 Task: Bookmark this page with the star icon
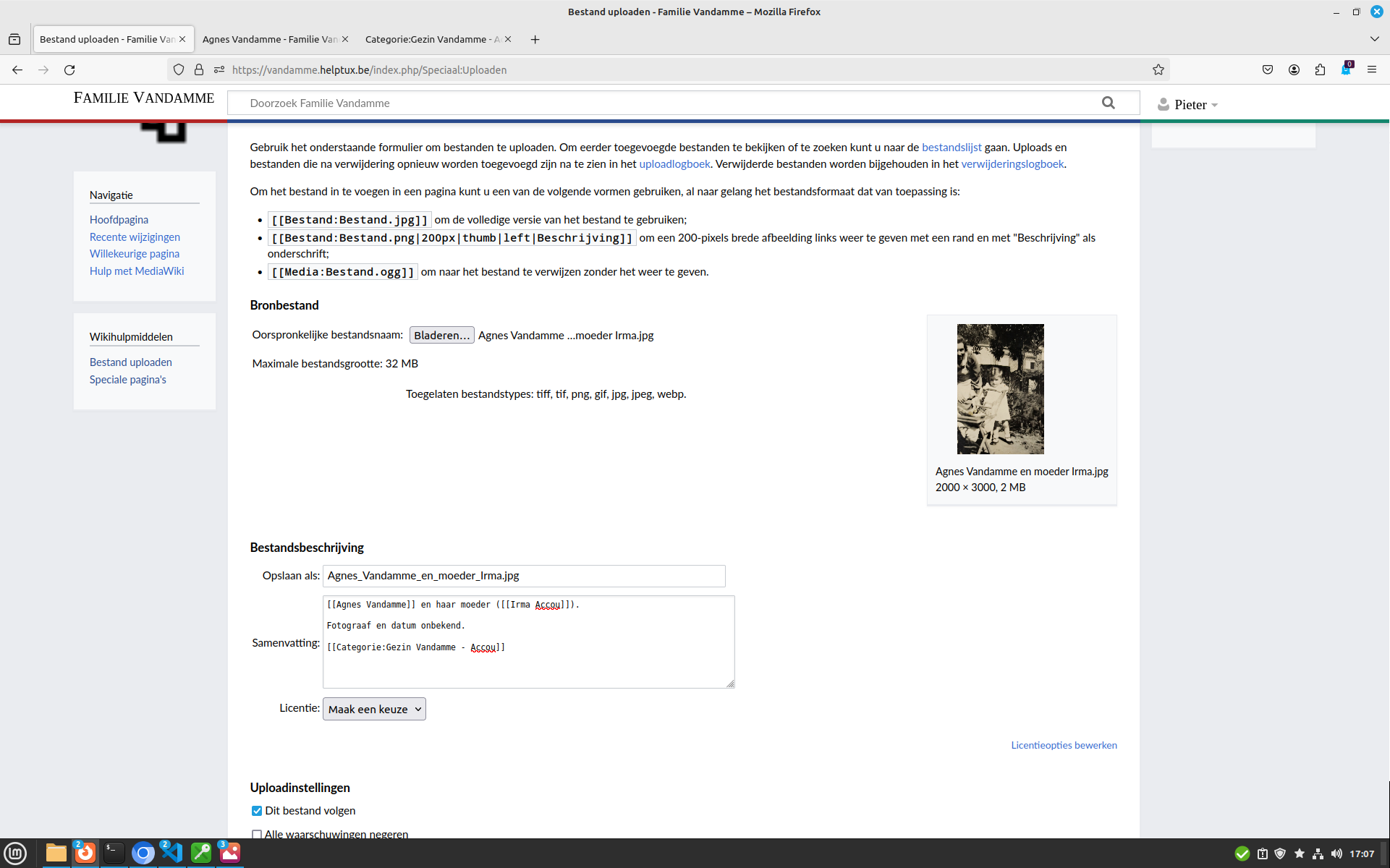tap(1158, 69)
